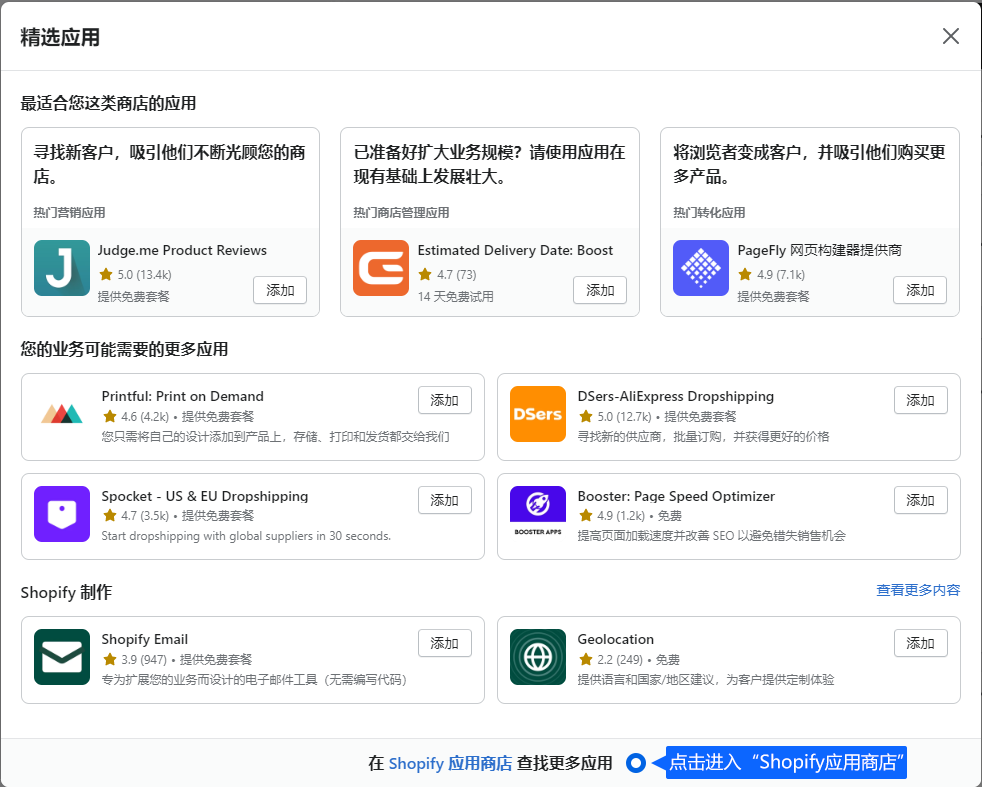Add the Geolocation app
The image size is (982, 787).
tap(920, 643)
